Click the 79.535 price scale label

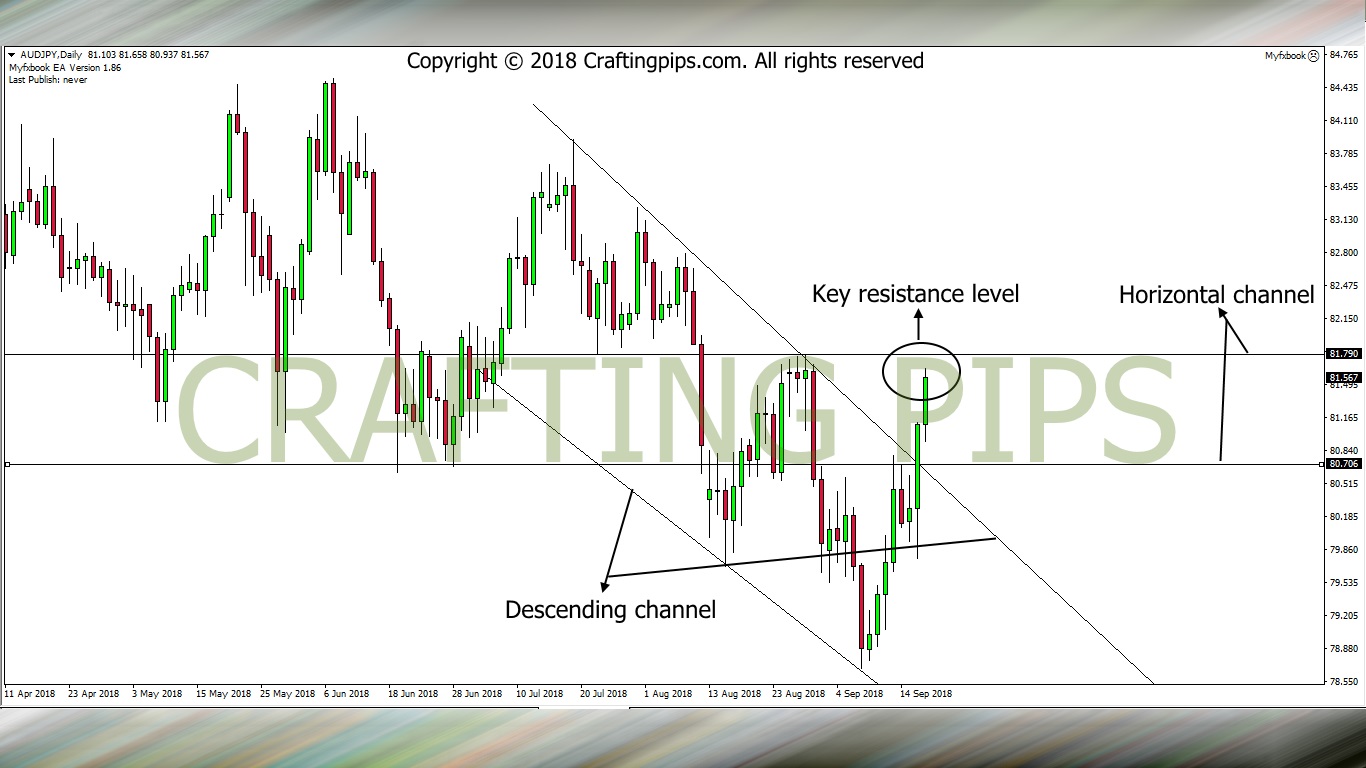1343,583
